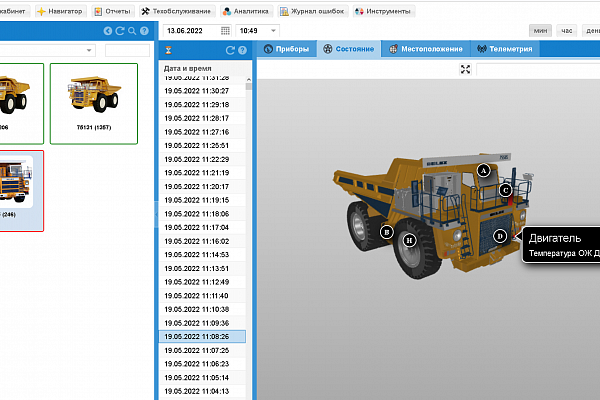Open help for date and time panel
Viewport: 600px width, 400px height.
click(x=242, y=50)
